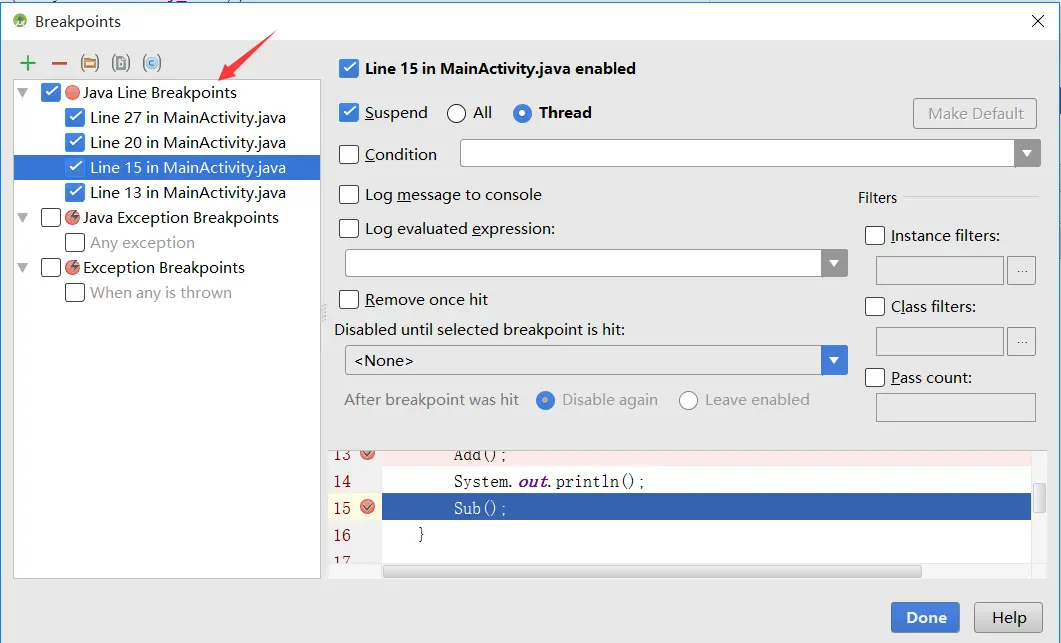Toggle the Group breakpoints by class icon
Screen dimensions: 1061x643
[x=151, y=62]
